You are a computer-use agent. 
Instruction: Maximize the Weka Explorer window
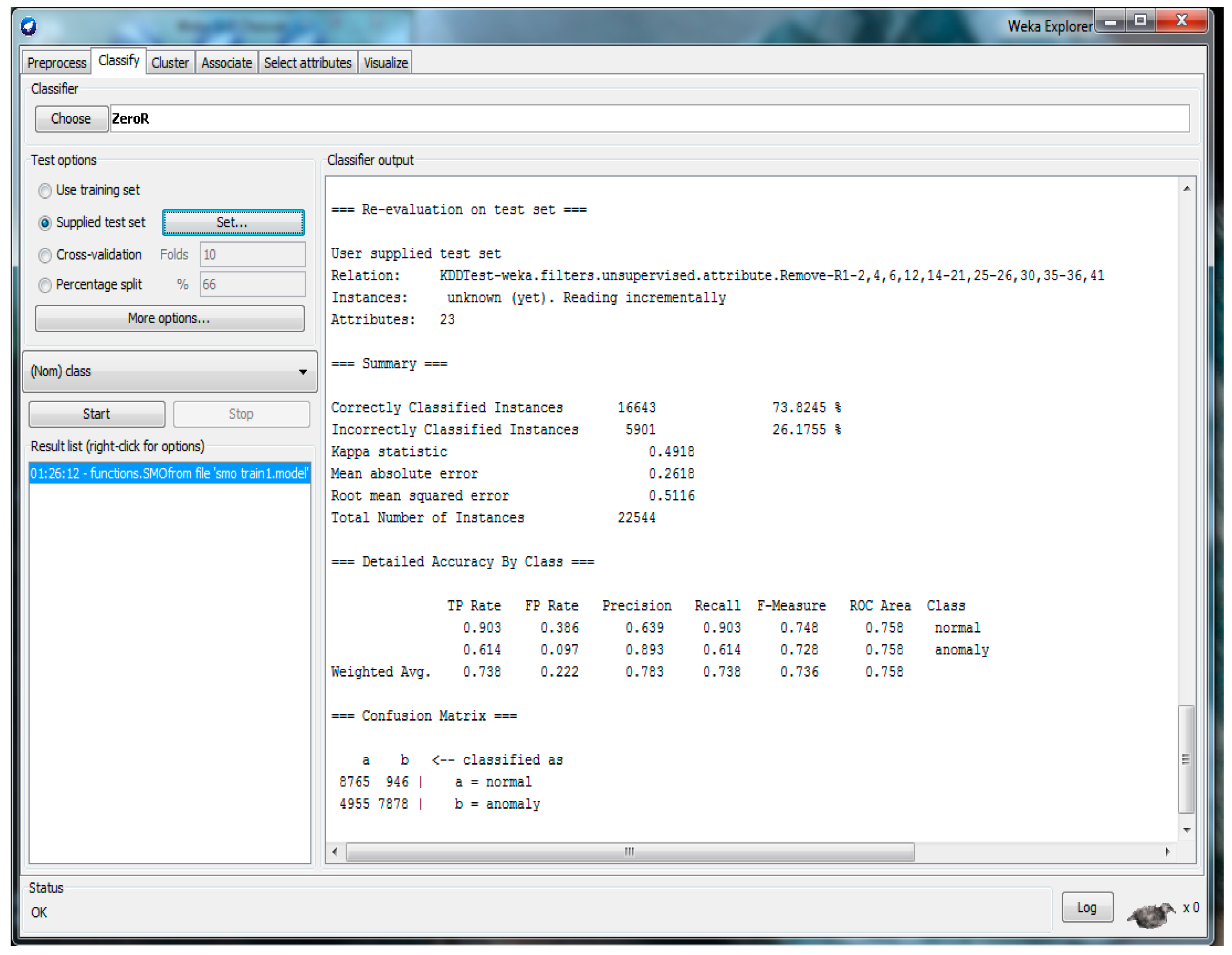[x=1140, y=21]
